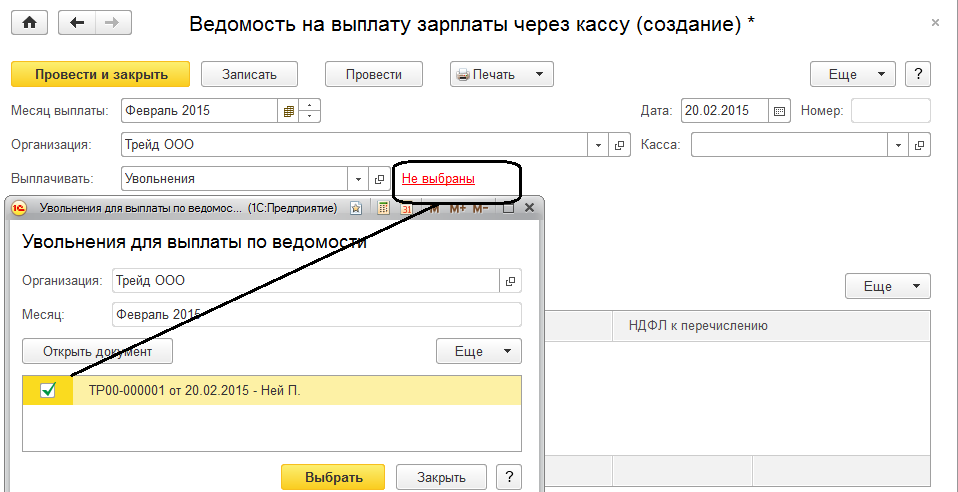Click Провести и закрыть
Image resolution: width=958 pixels, height=492 pixels.
[x=101, y=75]
